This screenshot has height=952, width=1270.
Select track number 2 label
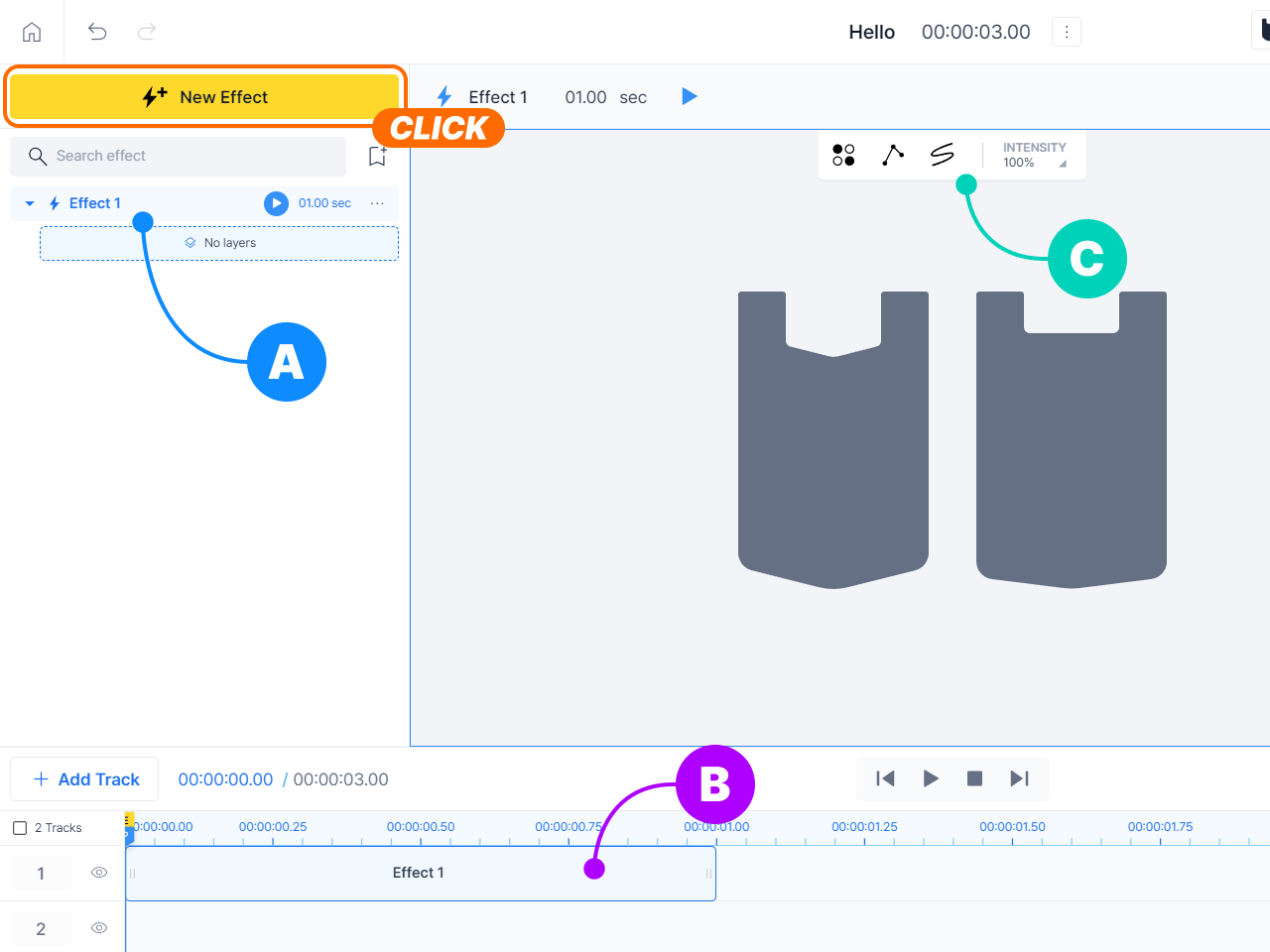(41, 929)
